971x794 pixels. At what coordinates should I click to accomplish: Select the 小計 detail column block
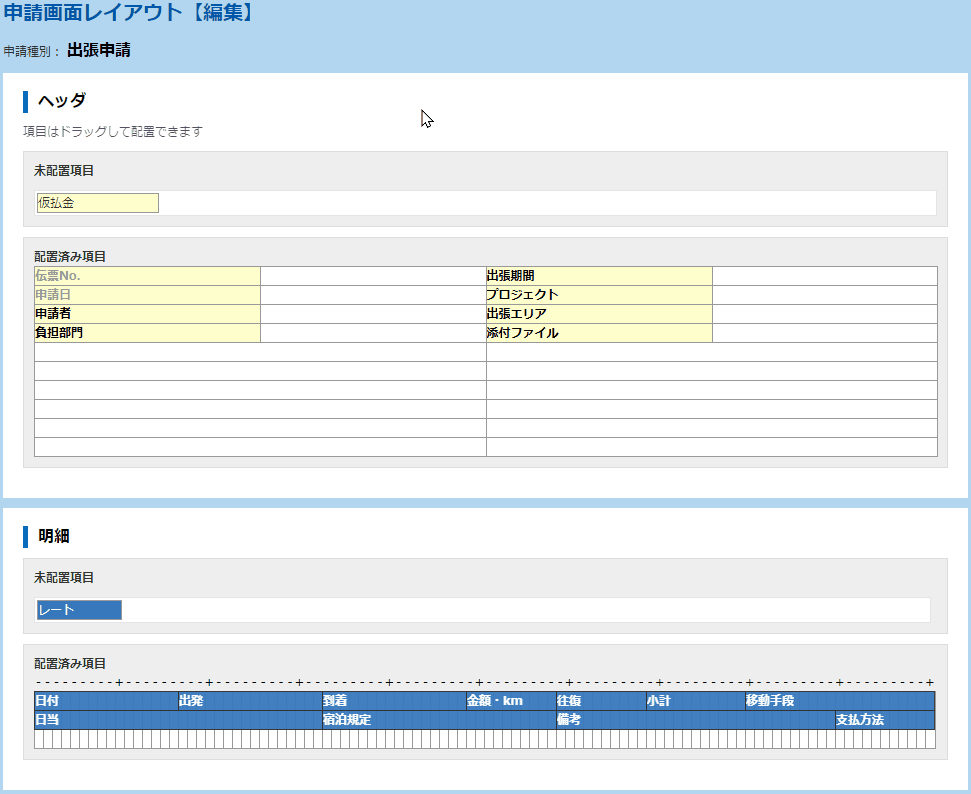click(695, 701)
